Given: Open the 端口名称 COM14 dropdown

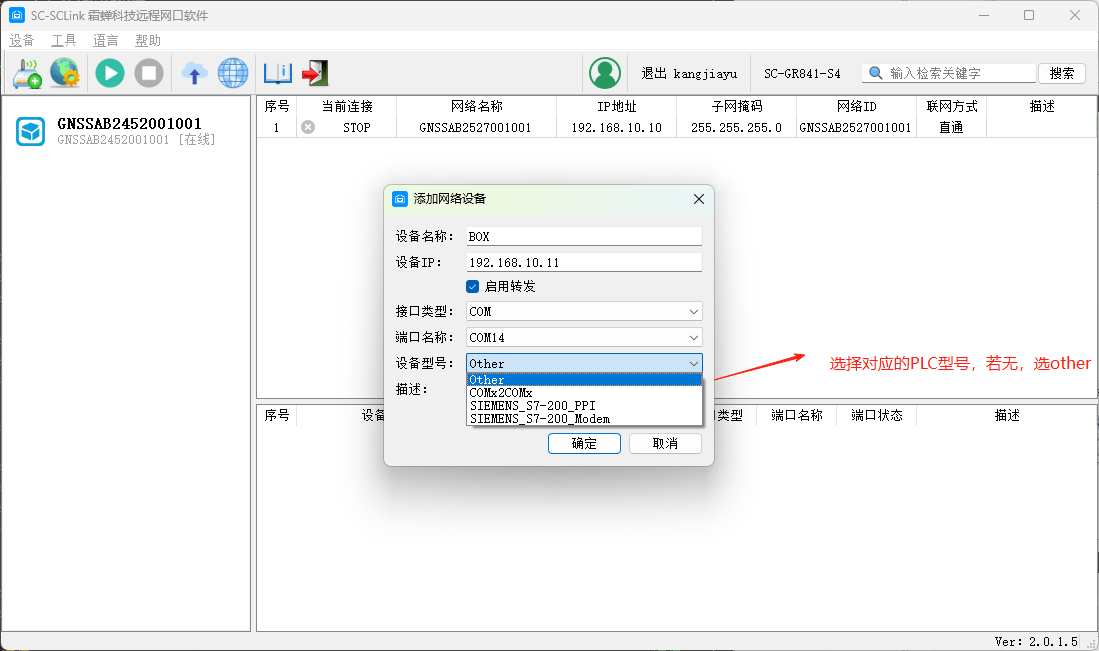Looking at the screenshot, I should 585,337.
